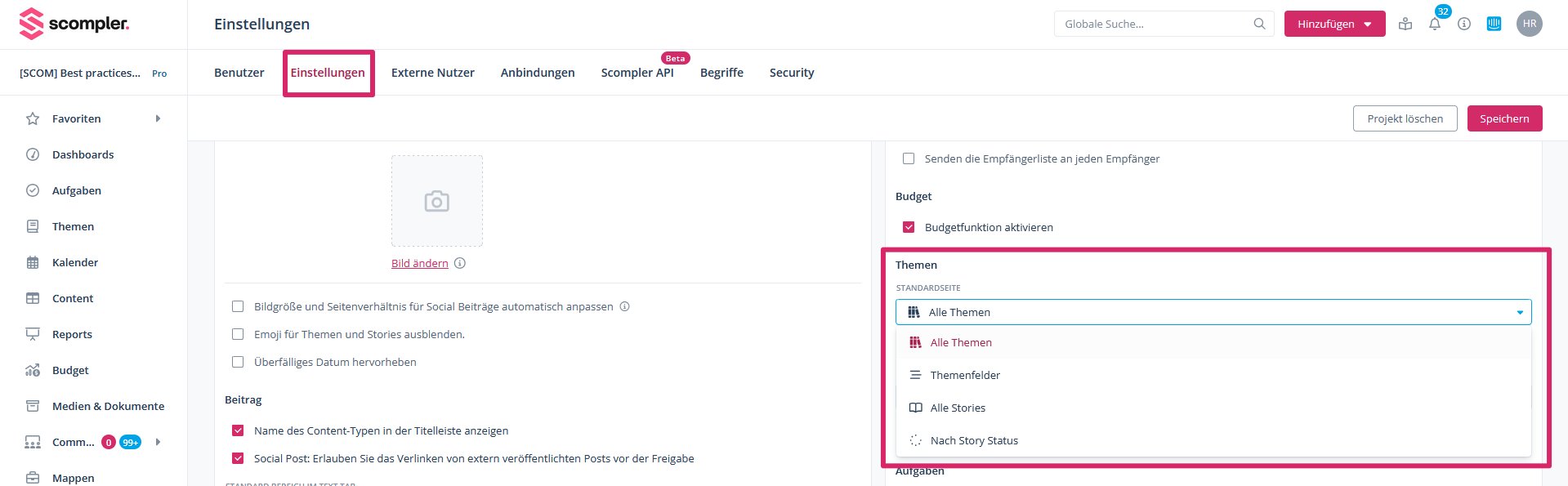Open the Hinzufügen dropdown button
The width and height of the screenshot is (1568, 486).
click(x=1333, y=24)
